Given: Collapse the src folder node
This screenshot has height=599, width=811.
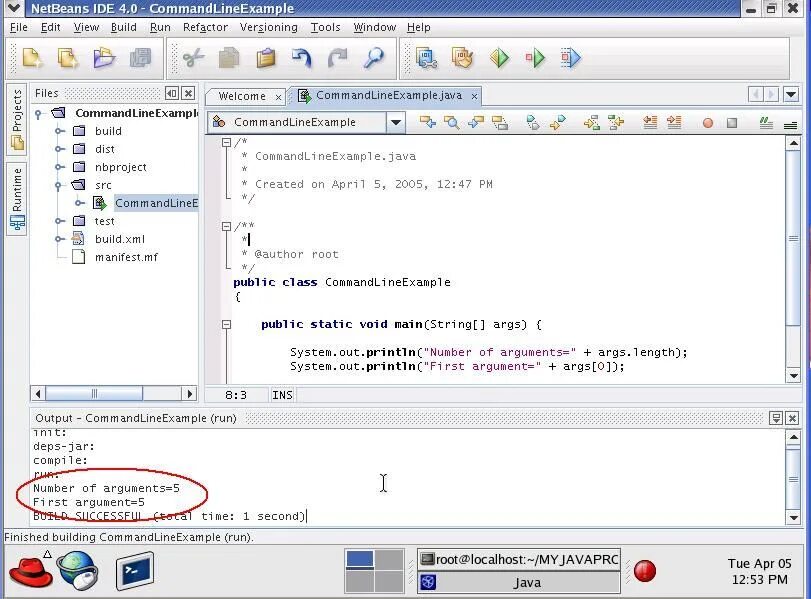Looking at the screenshot, I should [x=58, y=185].
